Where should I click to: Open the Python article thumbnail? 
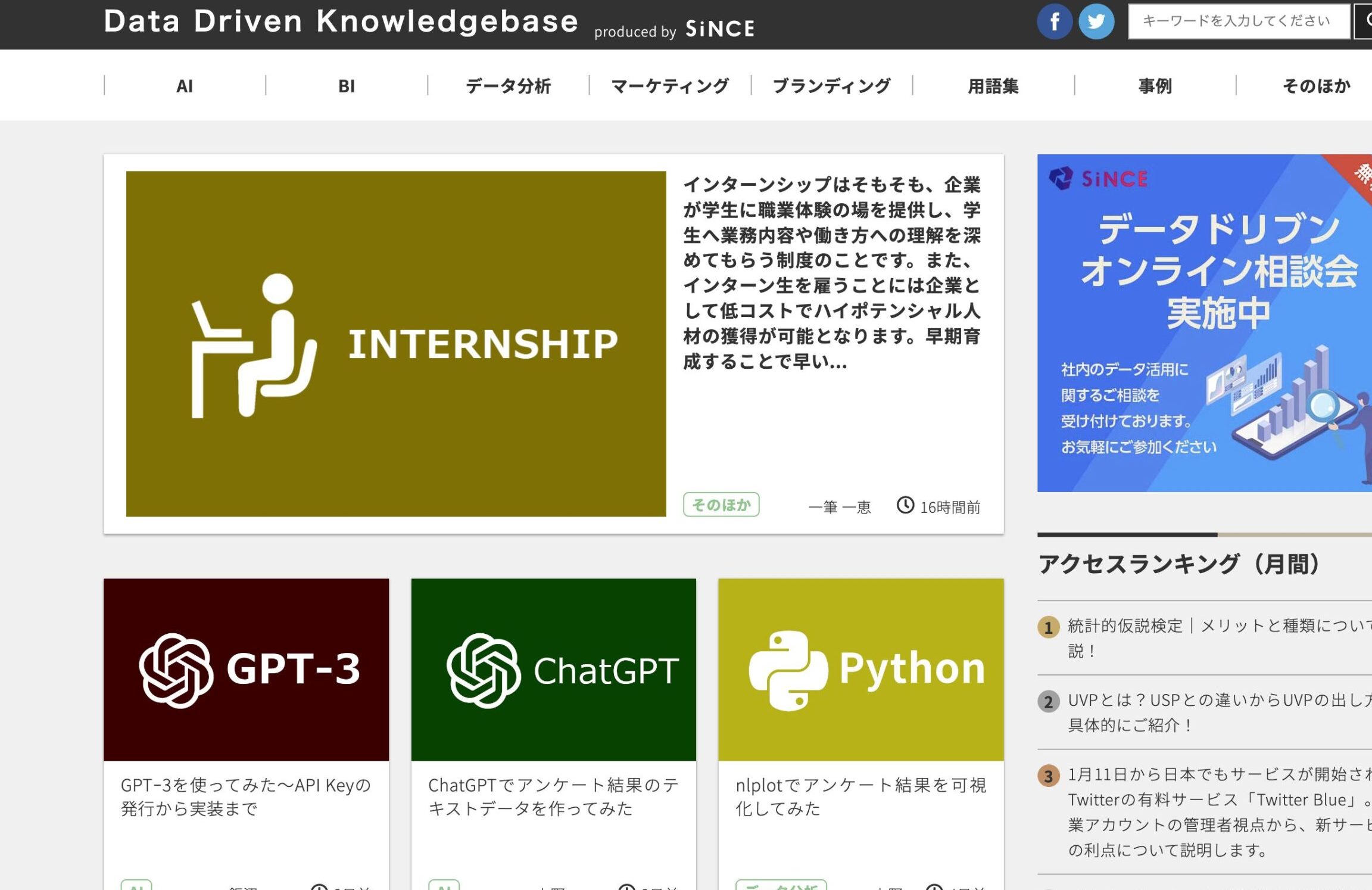tap(861, 670)
